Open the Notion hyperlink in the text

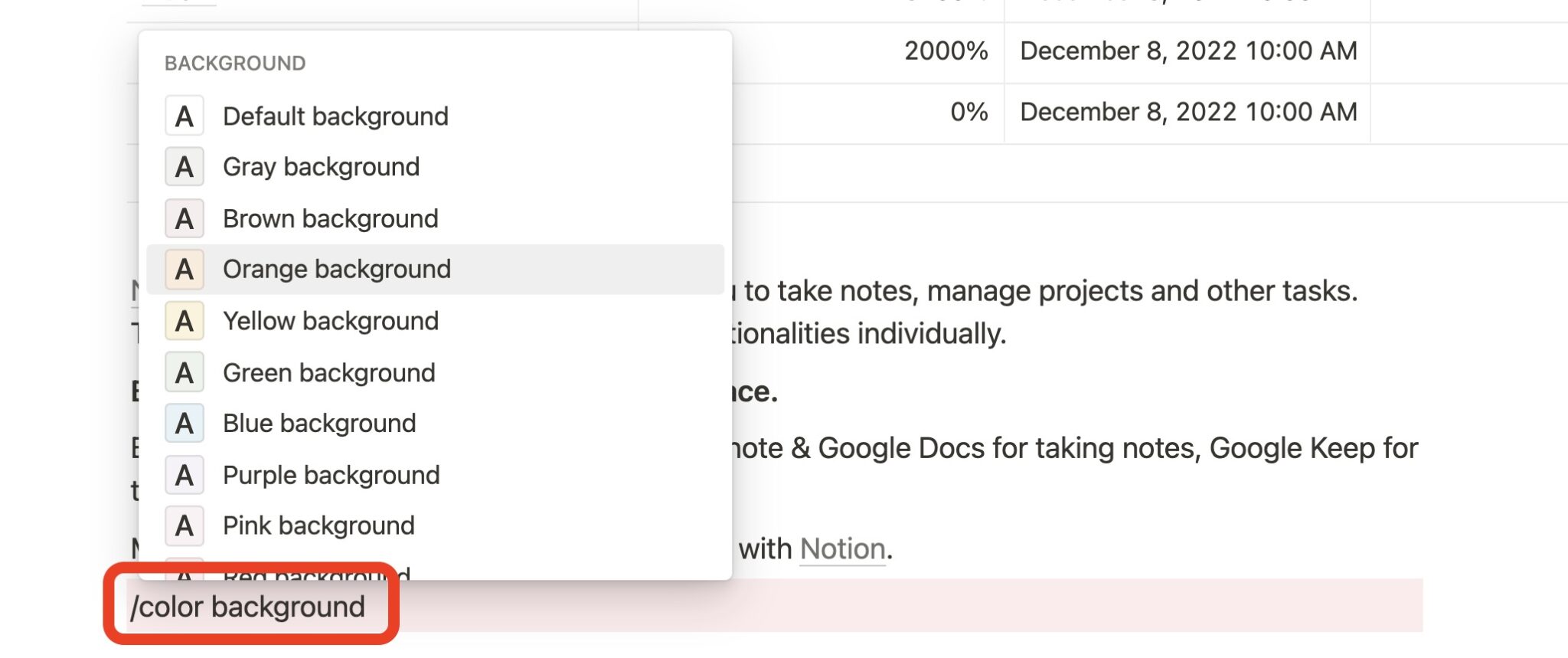[x=841, y=548]
